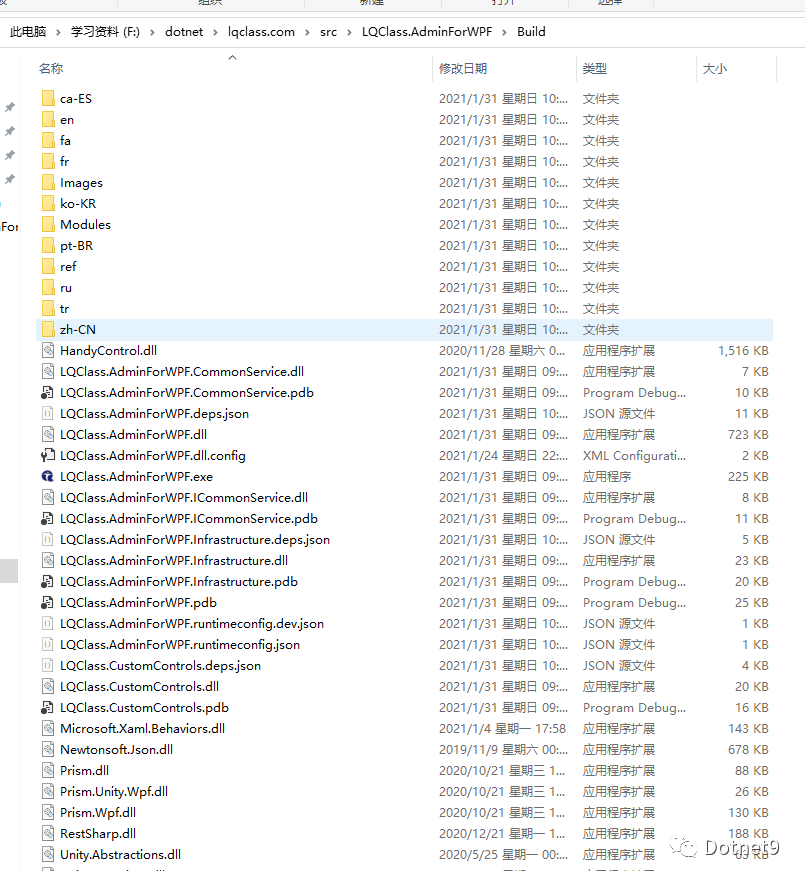The width and height of the screenshot is (805, 880).
Task: Sort by 名称 column header
Action: (51, 69)
